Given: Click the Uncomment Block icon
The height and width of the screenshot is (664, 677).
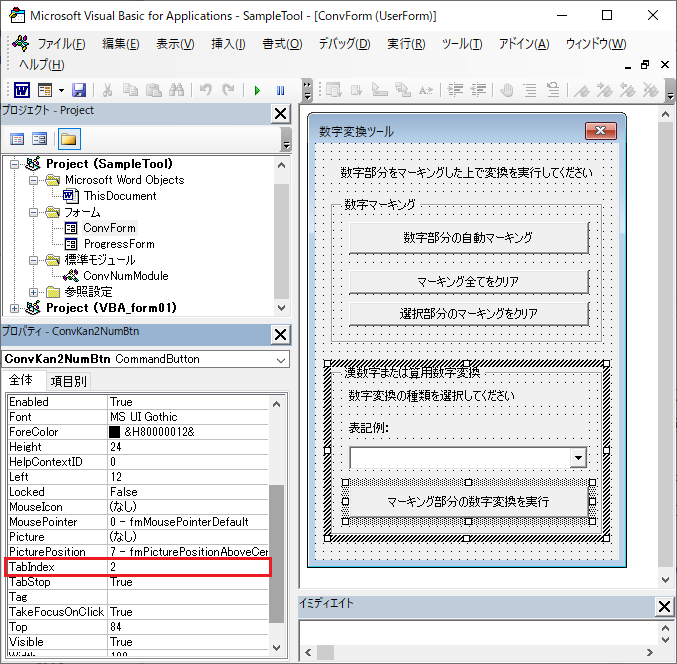Looking at the screenshot, I should point(553,90).
